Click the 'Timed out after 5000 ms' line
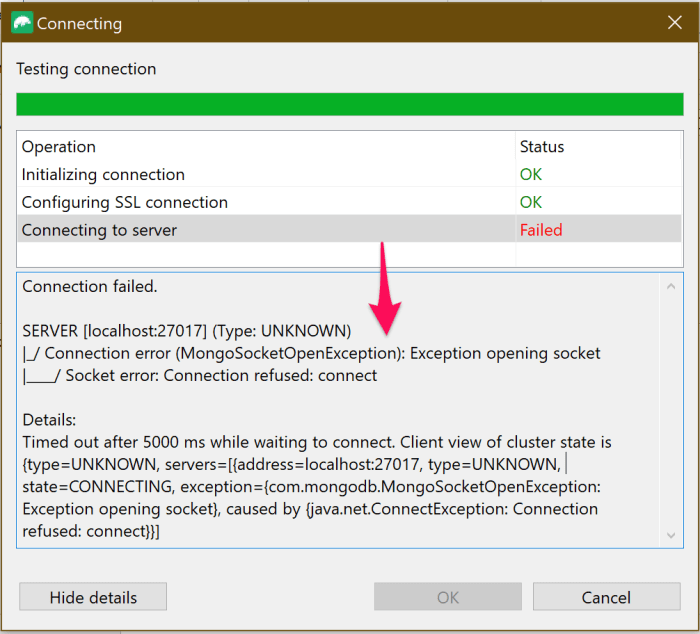The image size is (700, 634). [317, 442]
